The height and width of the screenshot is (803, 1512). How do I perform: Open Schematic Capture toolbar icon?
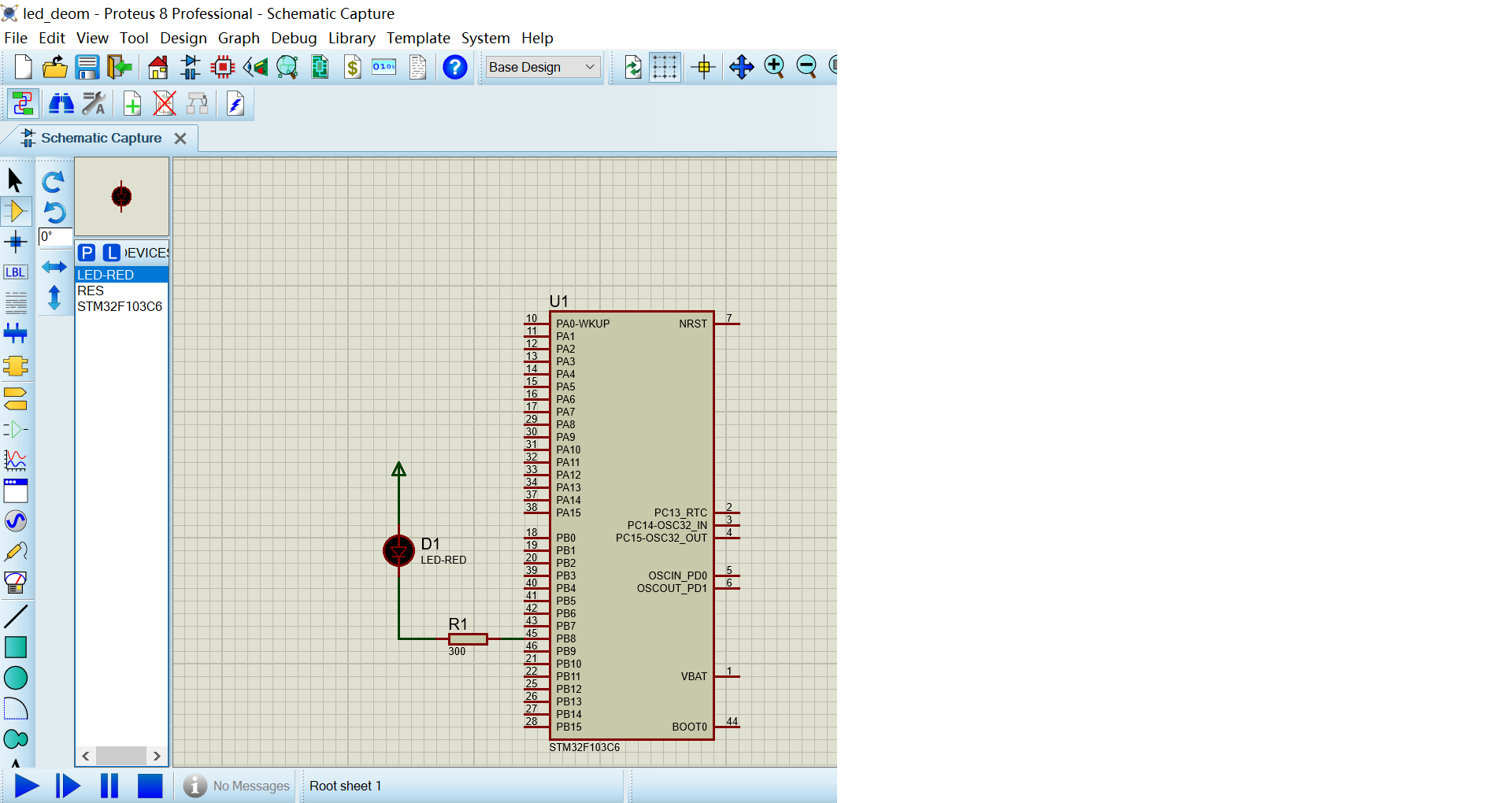190,67
